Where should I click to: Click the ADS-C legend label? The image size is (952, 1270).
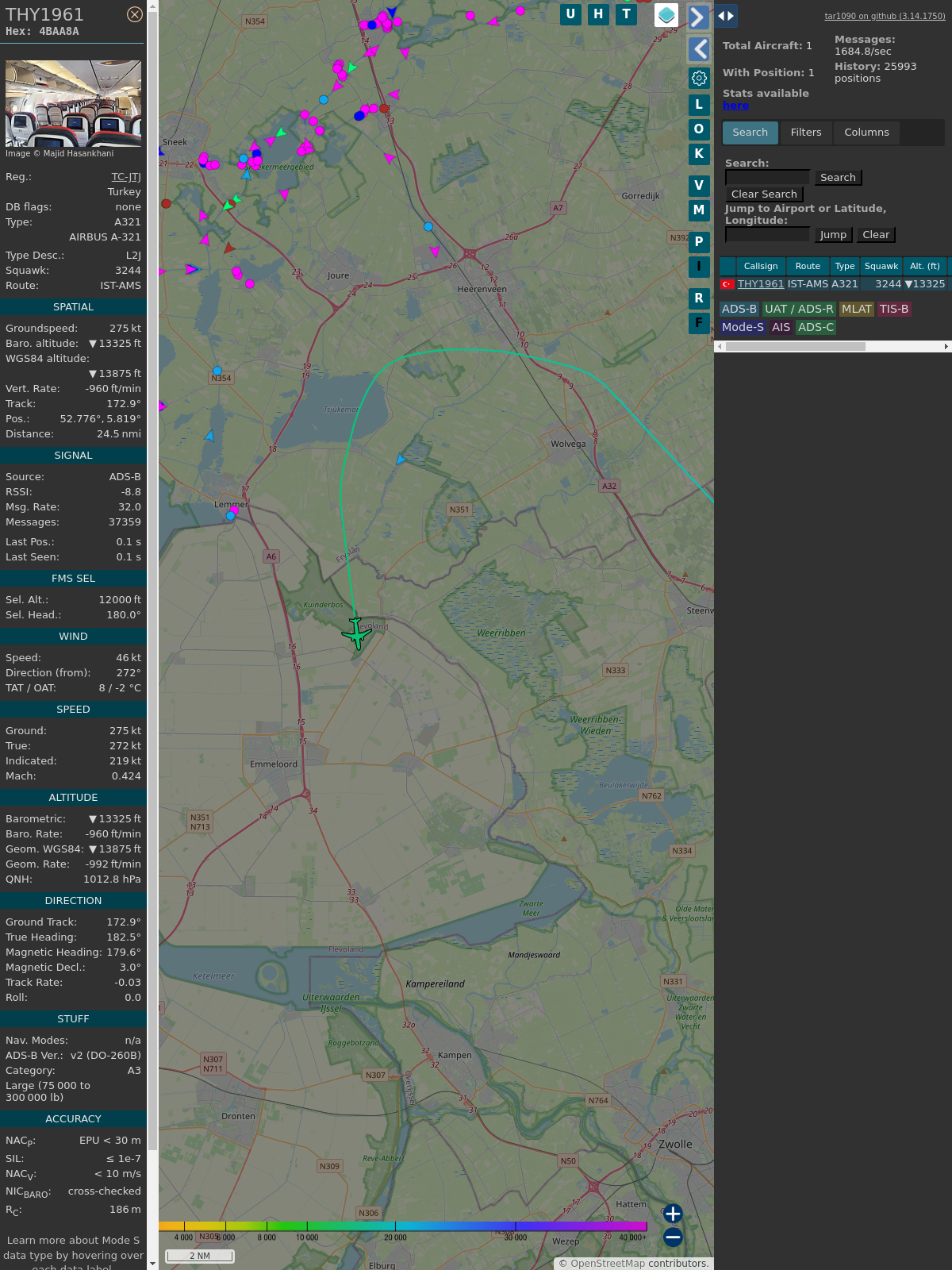click(816, 327)
